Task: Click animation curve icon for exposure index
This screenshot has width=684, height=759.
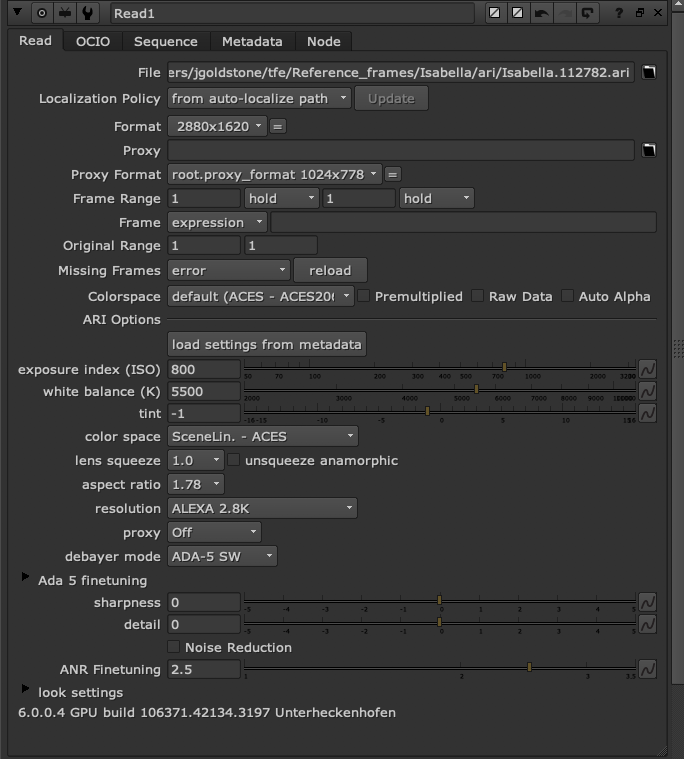Action: [647, 369]
